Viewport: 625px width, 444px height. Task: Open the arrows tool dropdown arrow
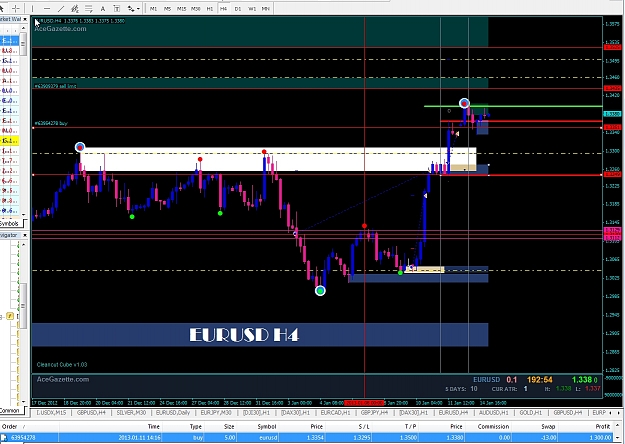click(x=138, y=8)
